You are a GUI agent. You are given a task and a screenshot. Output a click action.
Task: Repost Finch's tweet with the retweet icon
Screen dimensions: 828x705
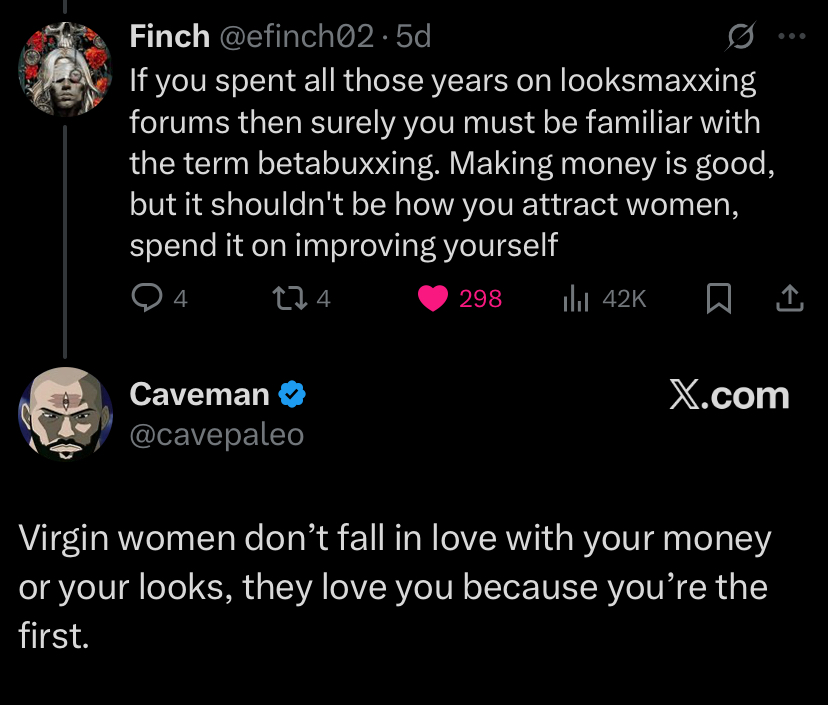pyautogui.click(x=286, y=298)
